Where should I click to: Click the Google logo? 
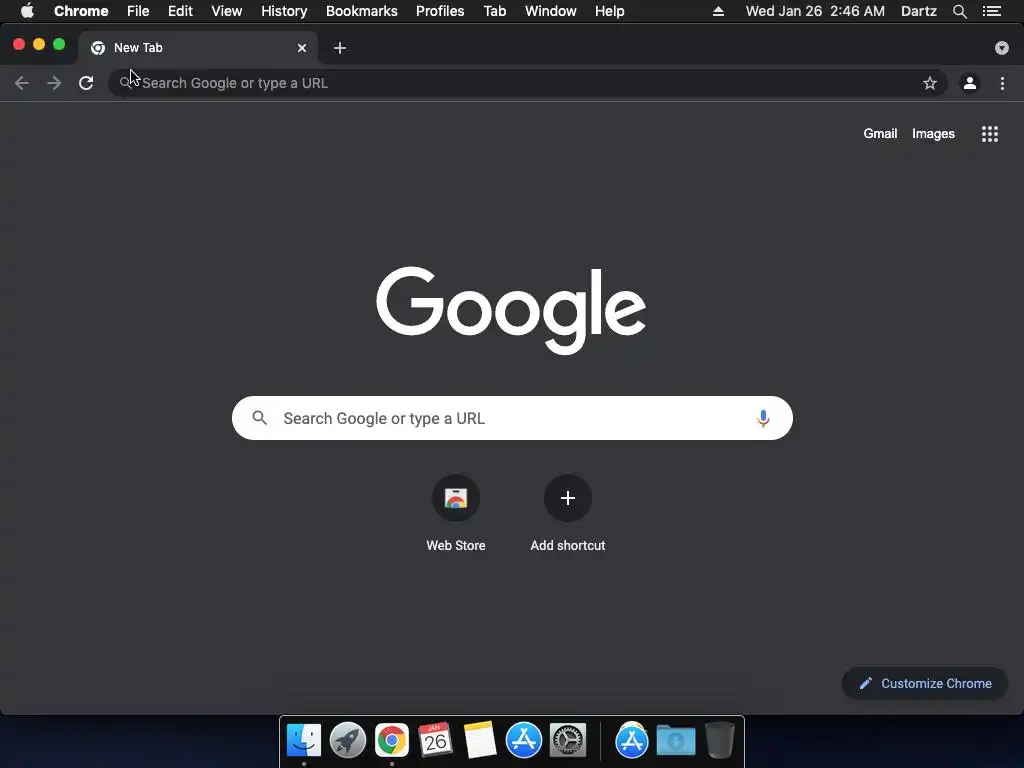click(x=511, y=310)
